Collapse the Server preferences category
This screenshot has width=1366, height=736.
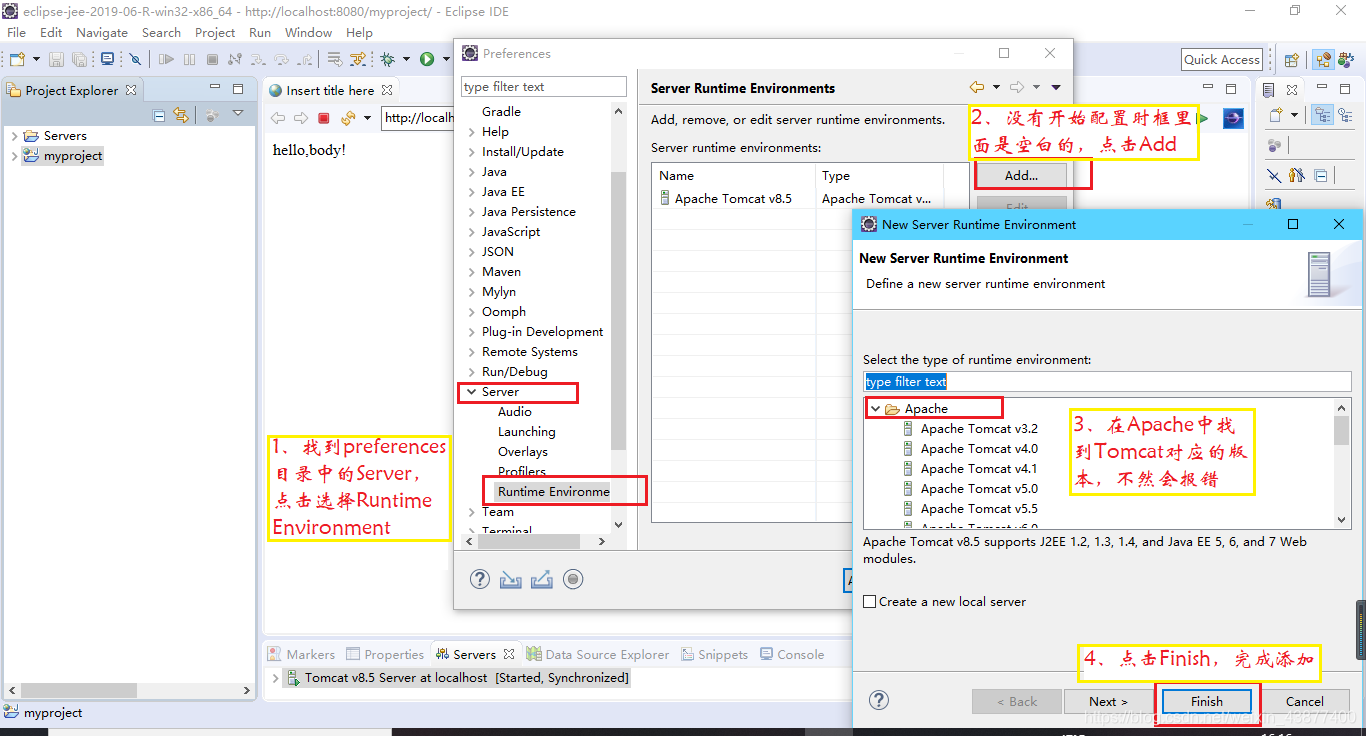point(471,392)
